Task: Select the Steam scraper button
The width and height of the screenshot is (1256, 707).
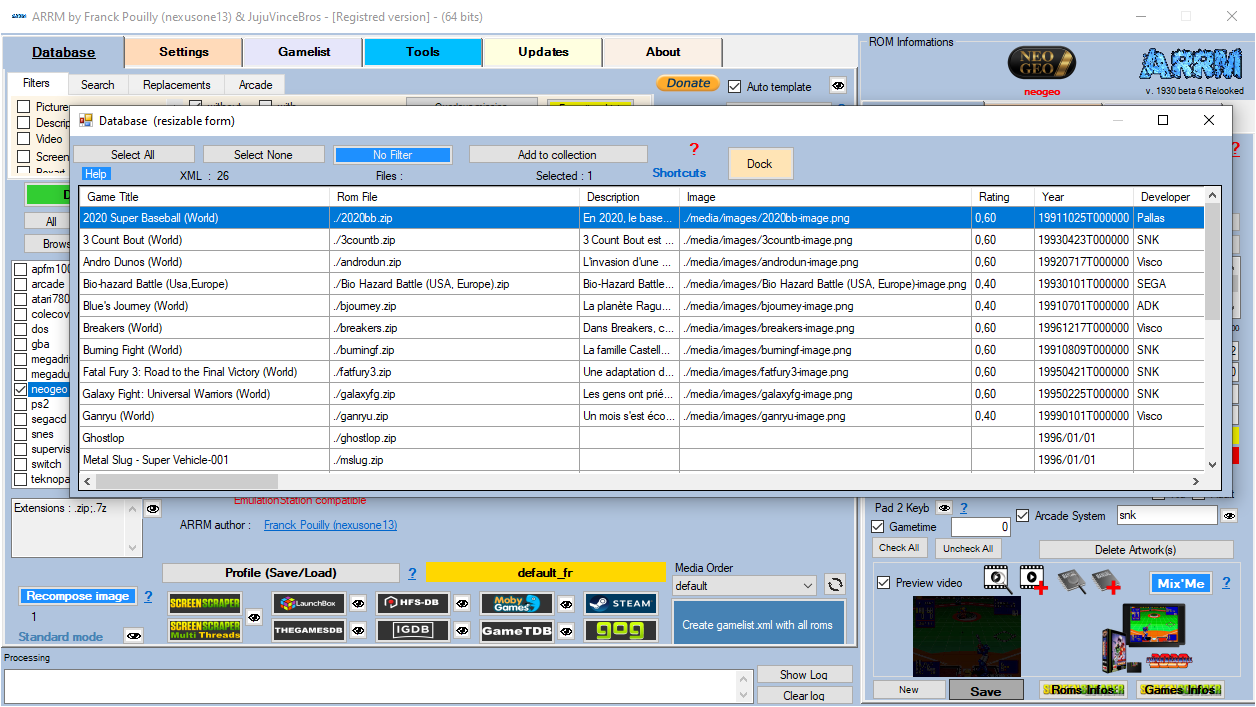Action: pos(620,604)
